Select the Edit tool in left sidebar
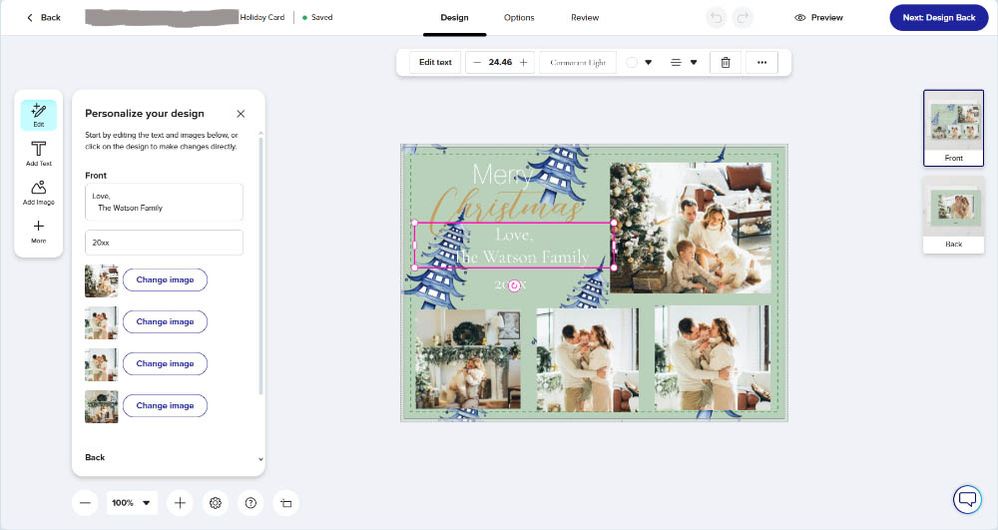The image size is (998, 530). 38,114
